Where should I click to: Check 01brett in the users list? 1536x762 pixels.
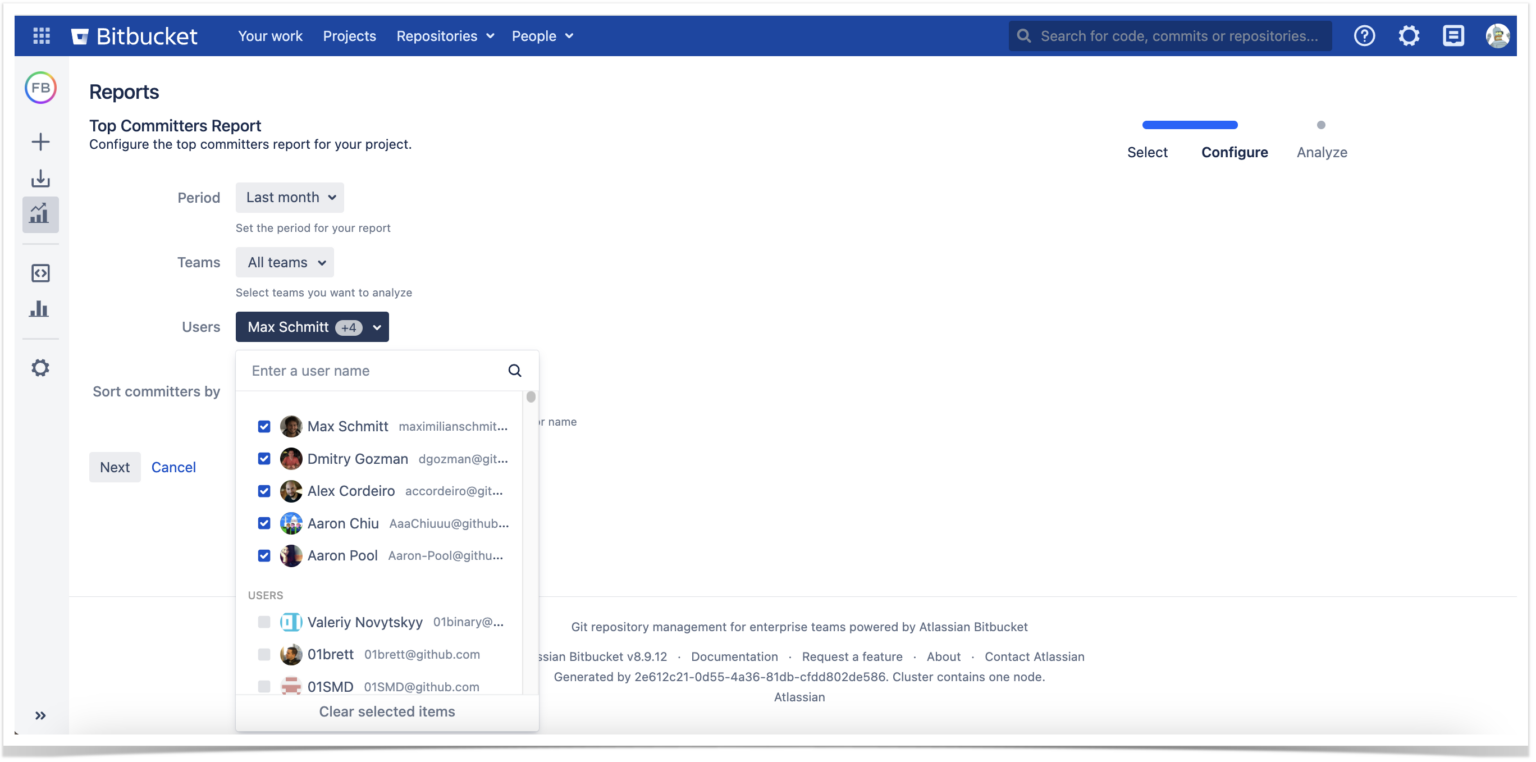[x=264, y=654]
